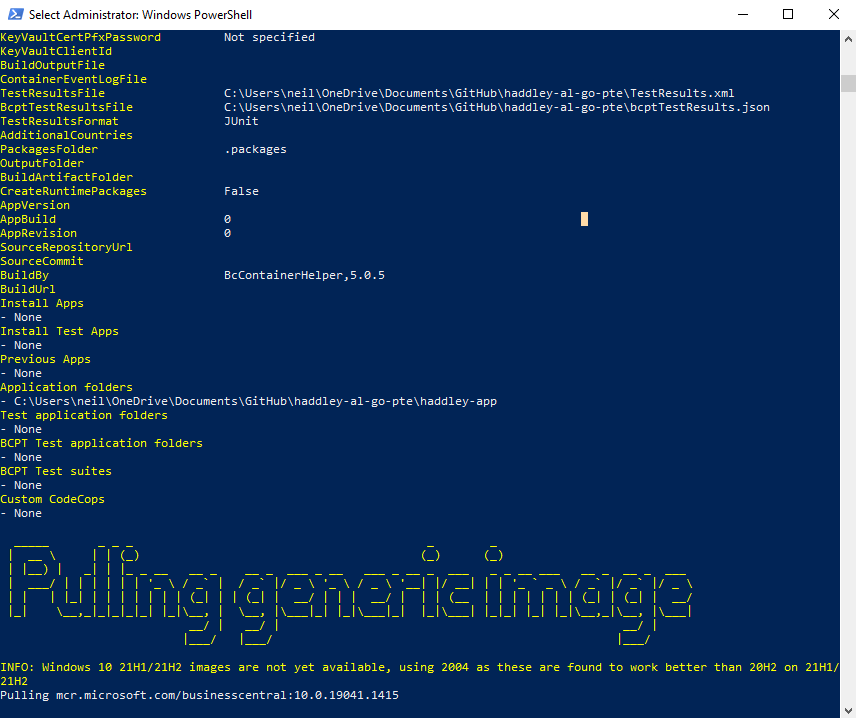
Task: Click the 'ContainerEventLogFile' line
Action: (x=74, y=79)
